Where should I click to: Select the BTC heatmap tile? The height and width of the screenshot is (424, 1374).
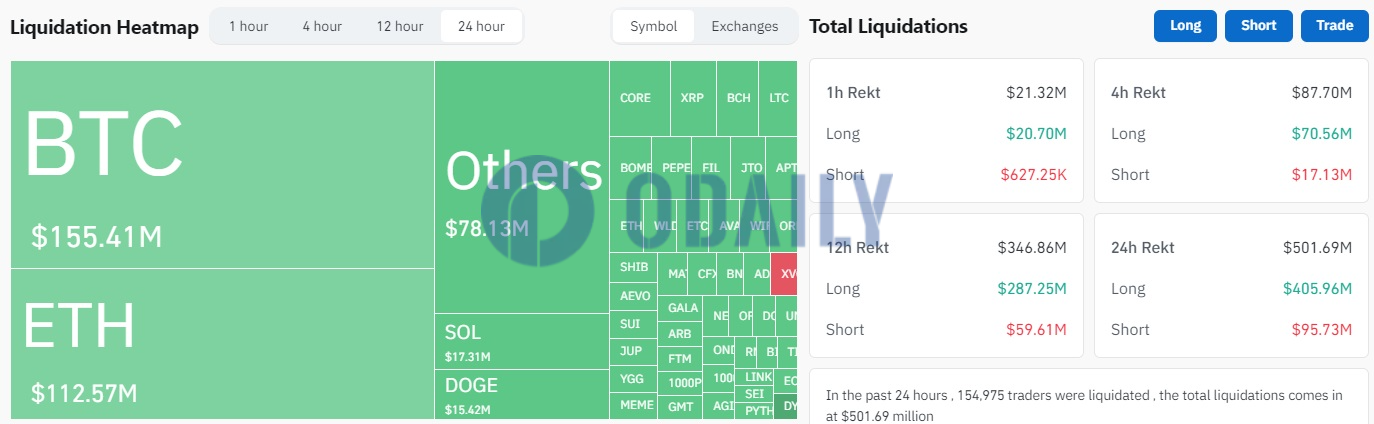tap(222, 164)
